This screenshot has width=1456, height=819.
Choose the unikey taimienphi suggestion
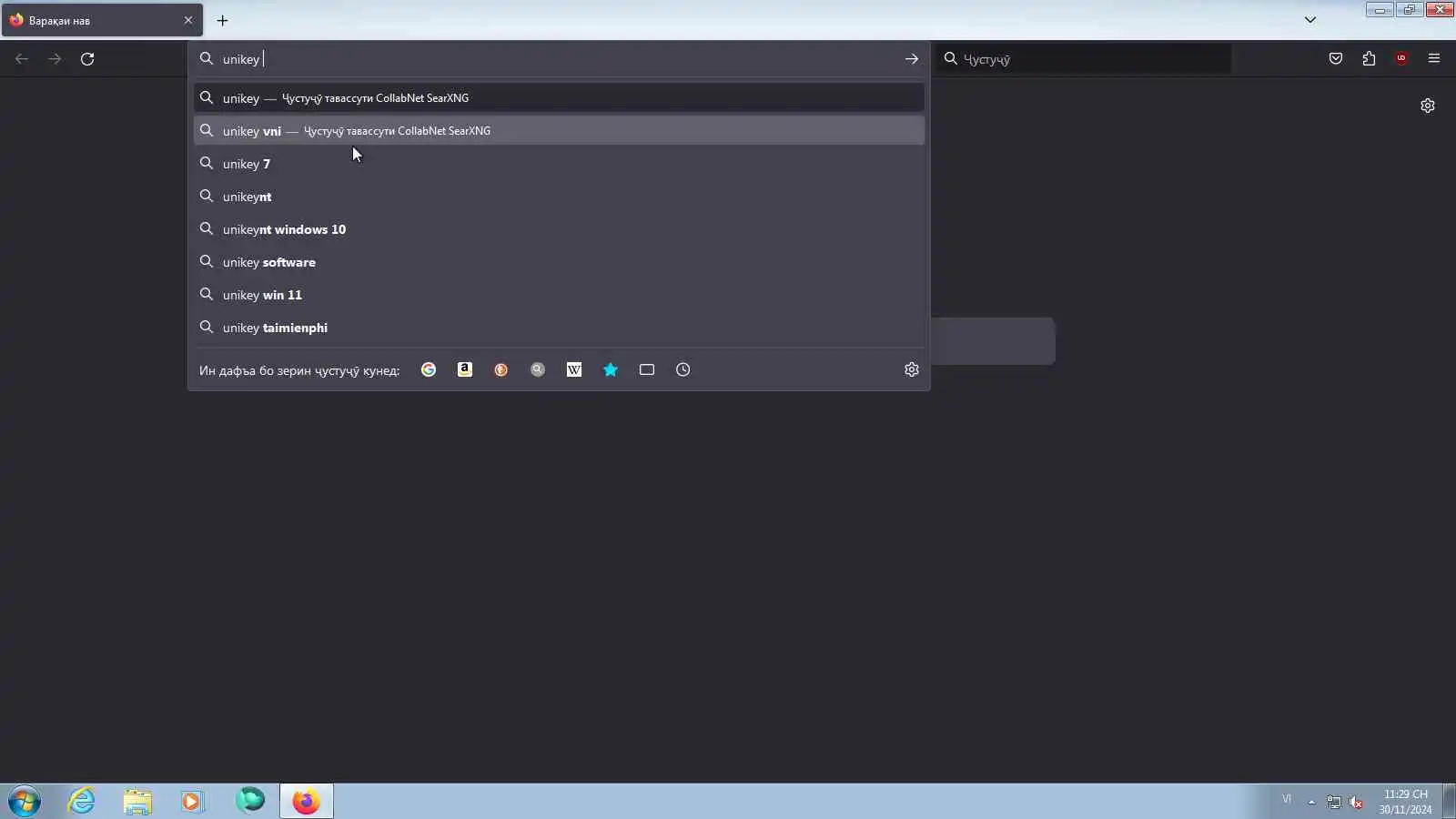pos(559,328)
